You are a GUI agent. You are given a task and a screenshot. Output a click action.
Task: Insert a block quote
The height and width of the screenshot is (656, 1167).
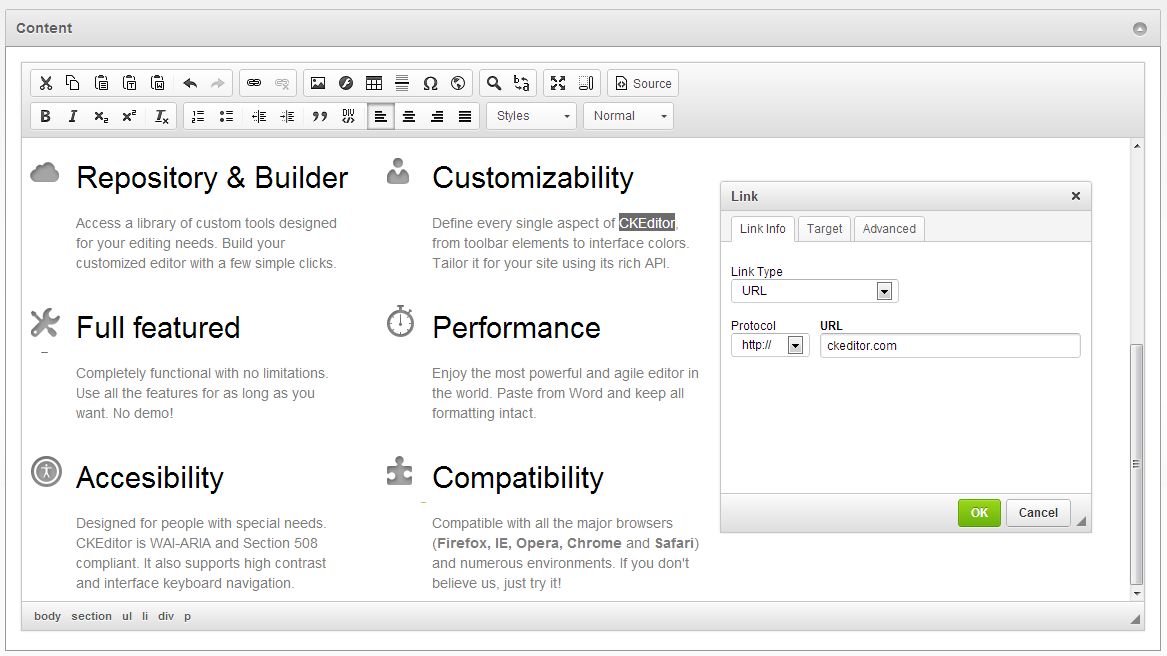320,116
